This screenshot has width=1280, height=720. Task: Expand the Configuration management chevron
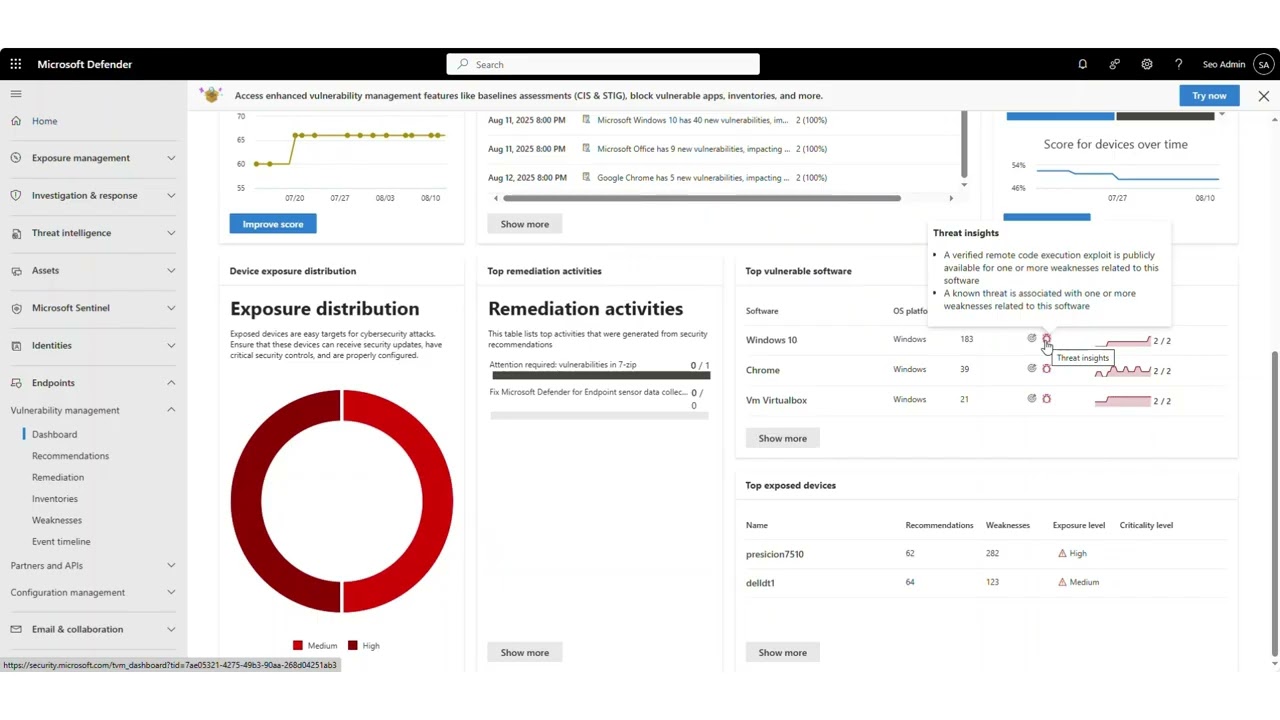171,592
